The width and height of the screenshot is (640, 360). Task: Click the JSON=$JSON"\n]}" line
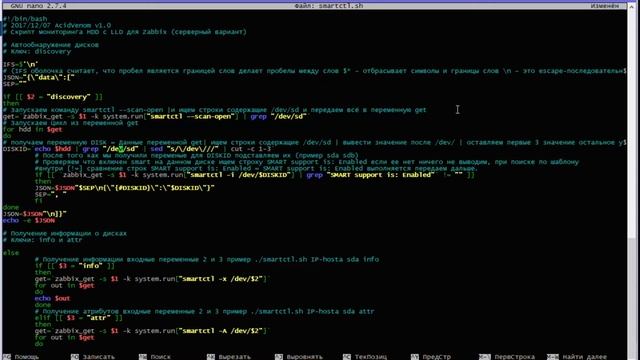35,214
